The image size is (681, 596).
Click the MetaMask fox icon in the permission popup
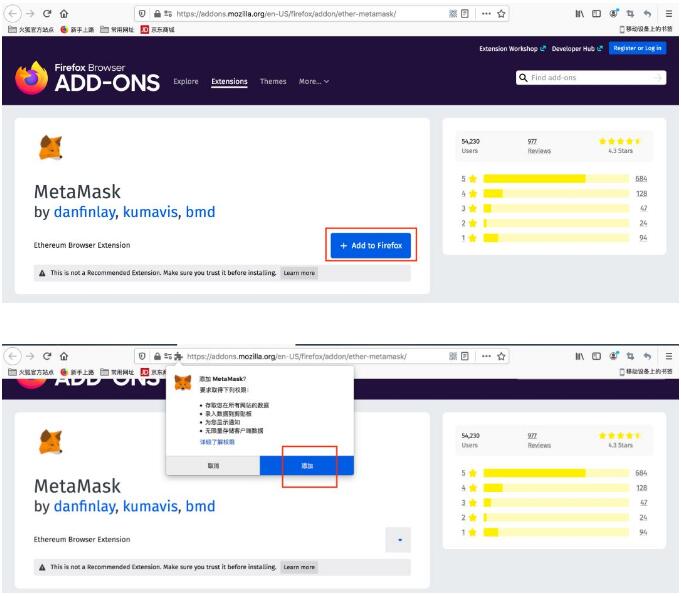(183, 383)
